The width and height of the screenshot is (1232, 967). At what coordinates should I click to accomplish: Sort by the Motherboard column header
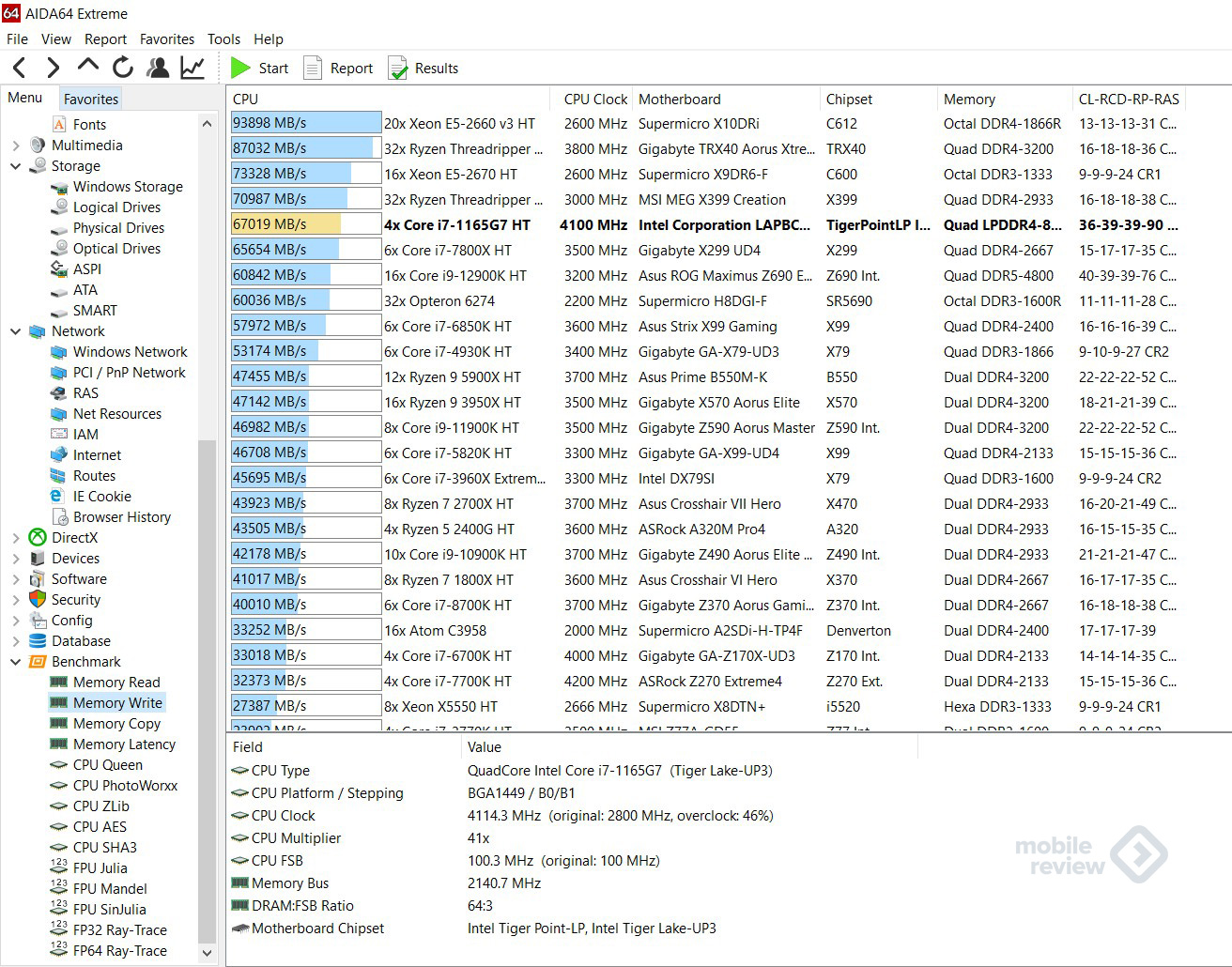click(726, 99)
